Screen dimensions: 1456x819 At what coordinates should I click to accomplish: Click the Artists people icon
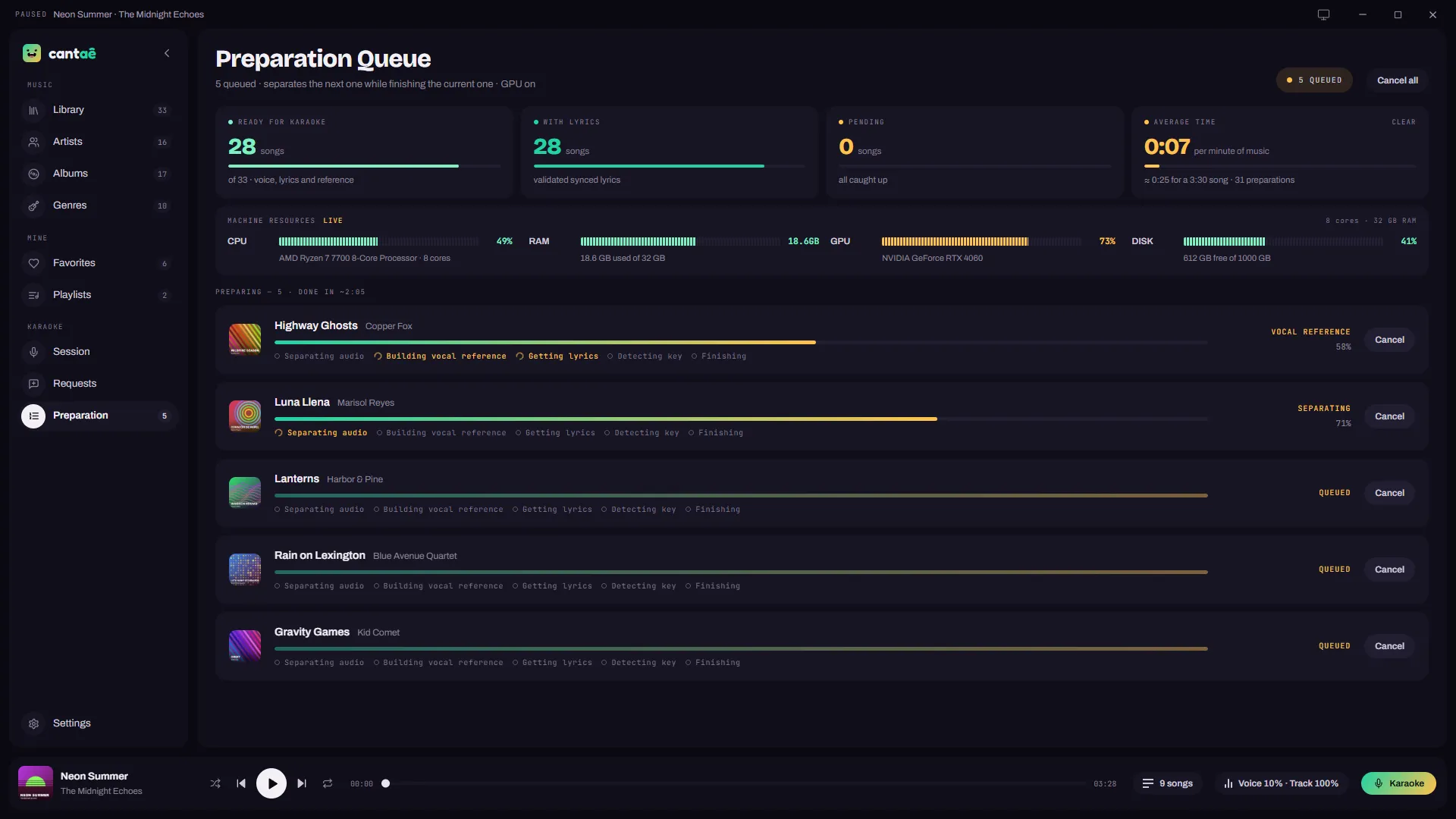(x=33, y=143)
